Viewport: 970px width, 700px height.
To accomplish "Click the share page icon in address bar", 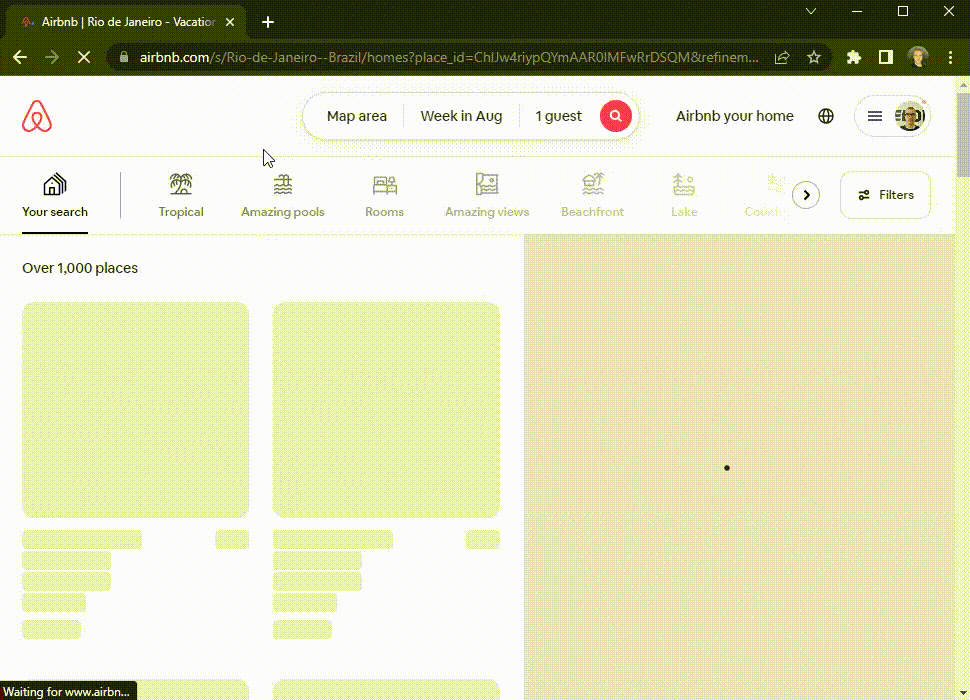I will [782, 58].
